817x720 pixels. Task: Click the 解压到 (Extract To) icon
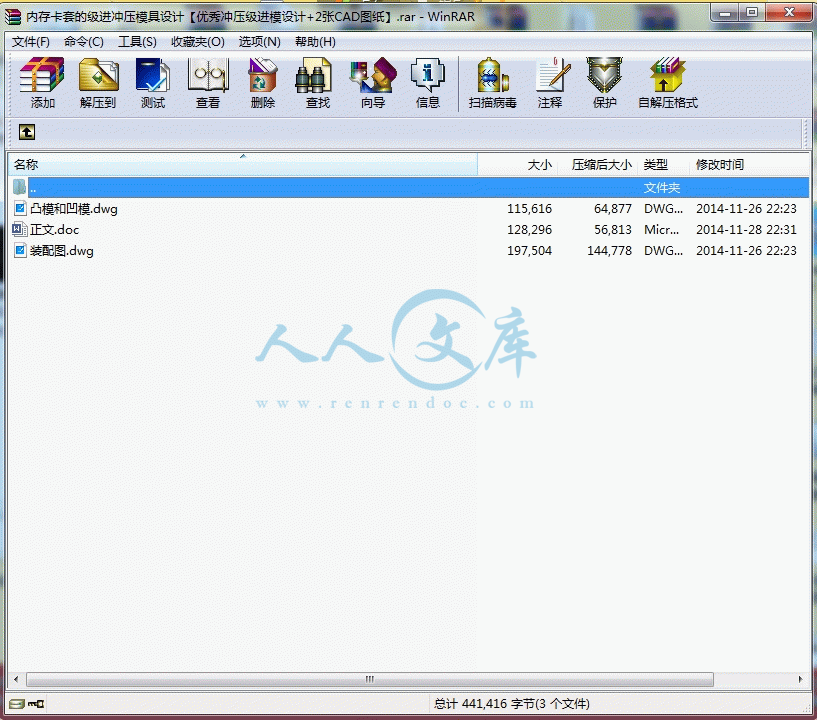98,83
